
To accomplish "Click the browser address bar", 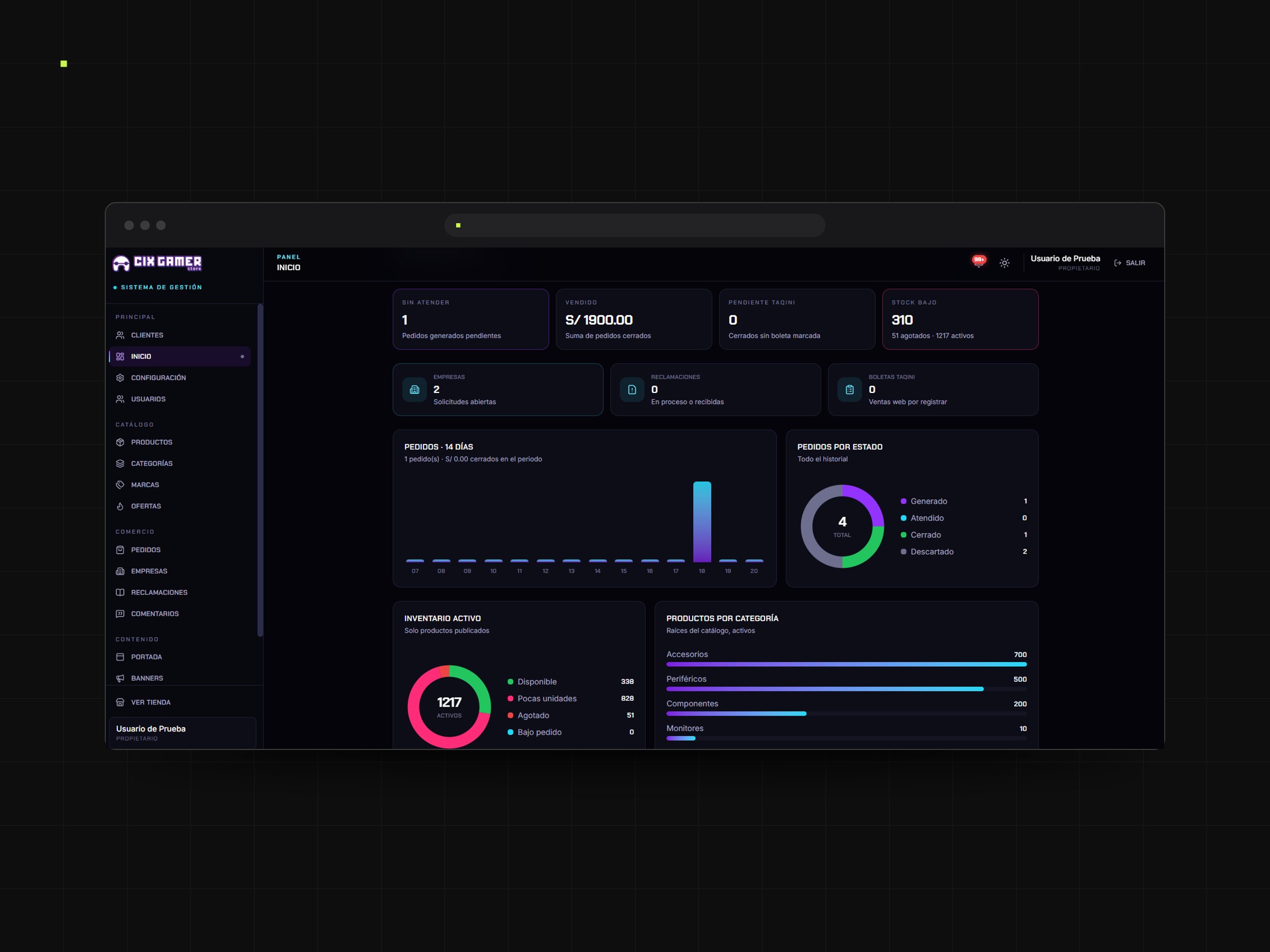I will [634, 225].
